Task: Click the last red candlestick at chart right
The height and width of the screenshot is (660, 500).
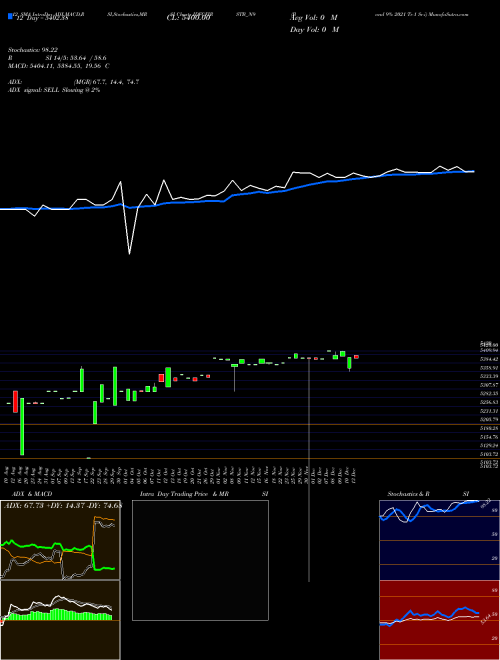Action: coord(356,357)
